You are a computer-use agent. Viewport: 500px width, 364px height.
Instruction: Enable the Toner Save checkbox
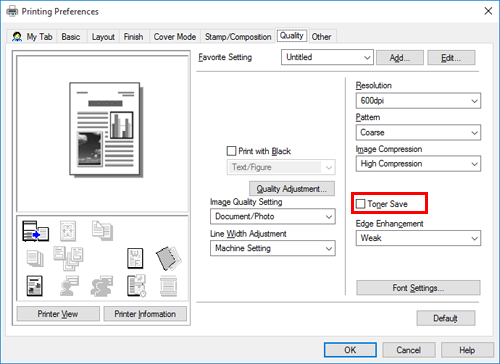click(x=361, y=204)
